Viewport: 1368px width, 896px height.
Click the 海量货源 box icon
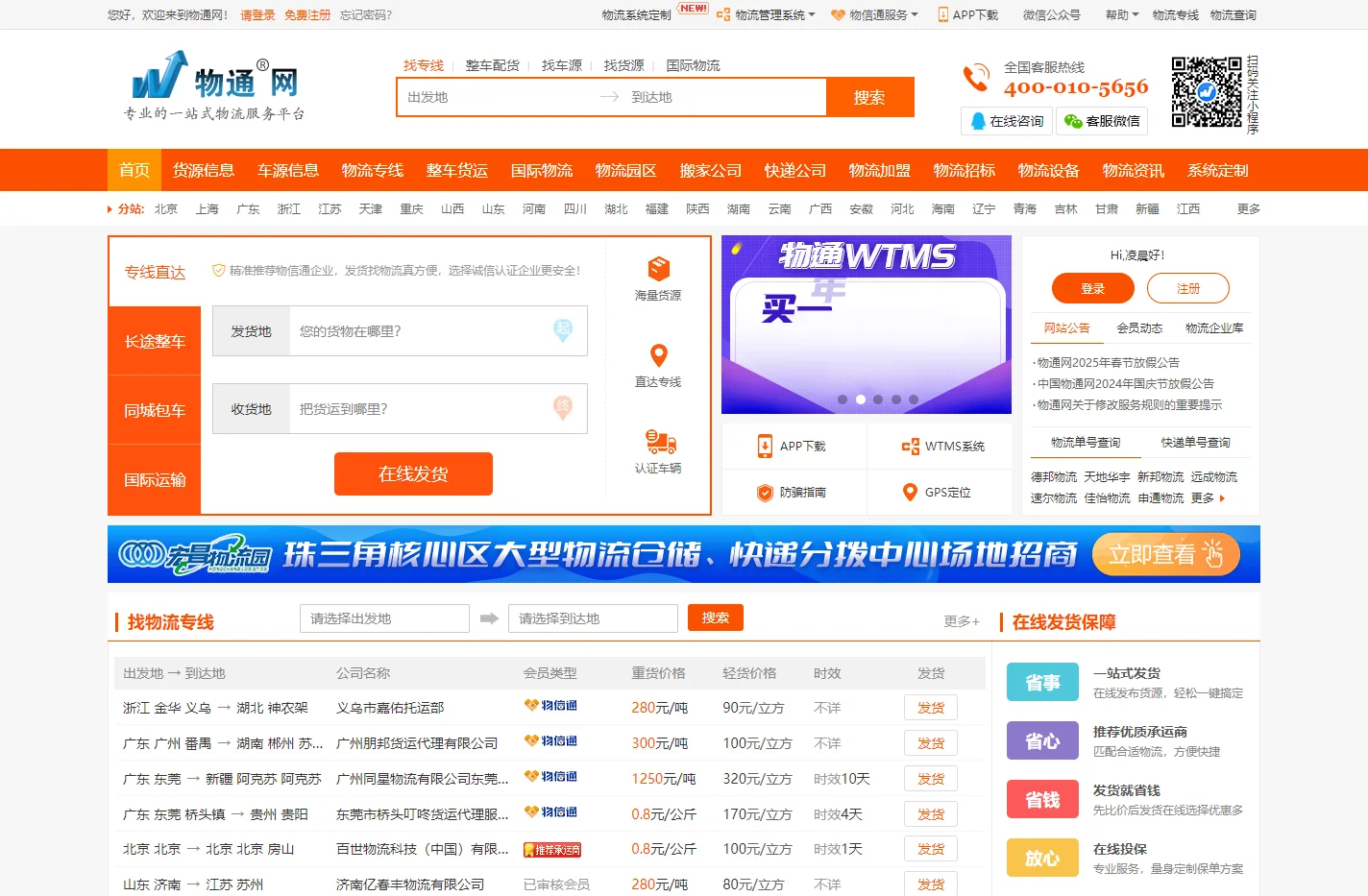coord(658,268)
